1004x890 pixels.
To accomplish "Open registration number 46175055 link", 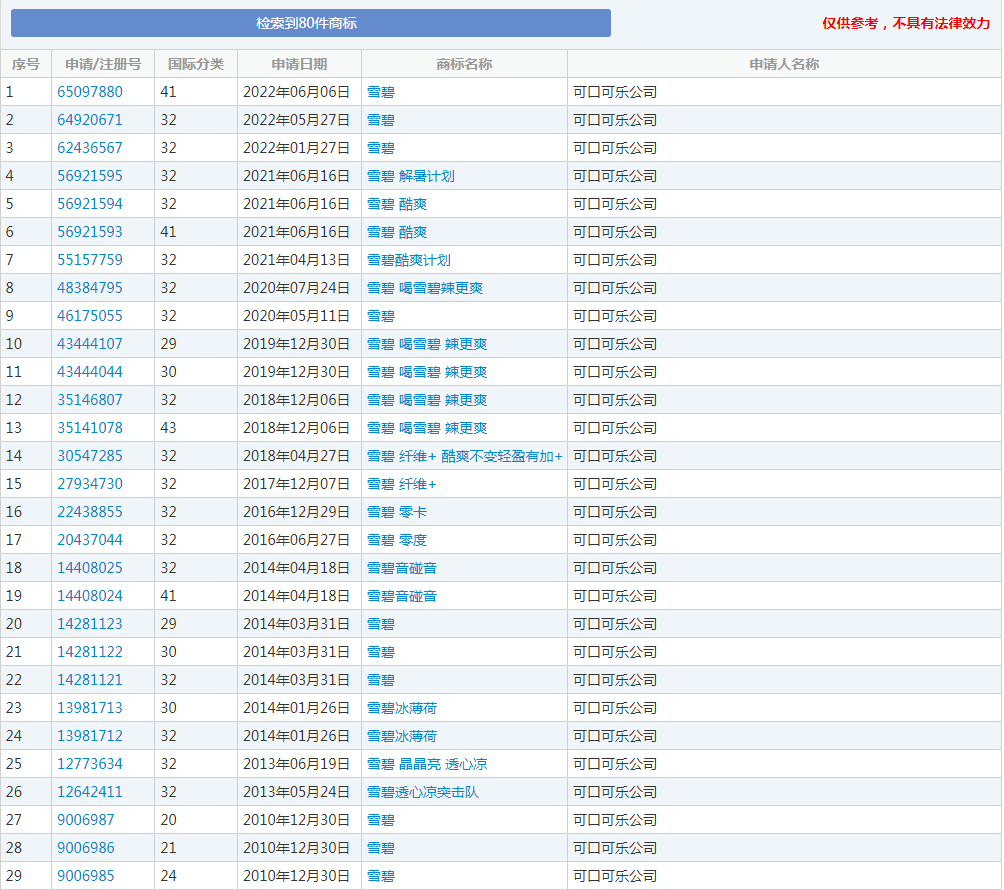I will [90, 316].
